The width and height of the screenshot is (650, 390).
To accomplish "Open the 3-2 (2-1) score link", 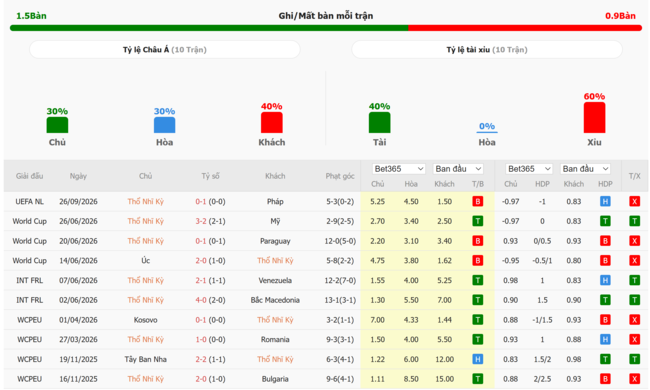I will (x=210, y=221).
